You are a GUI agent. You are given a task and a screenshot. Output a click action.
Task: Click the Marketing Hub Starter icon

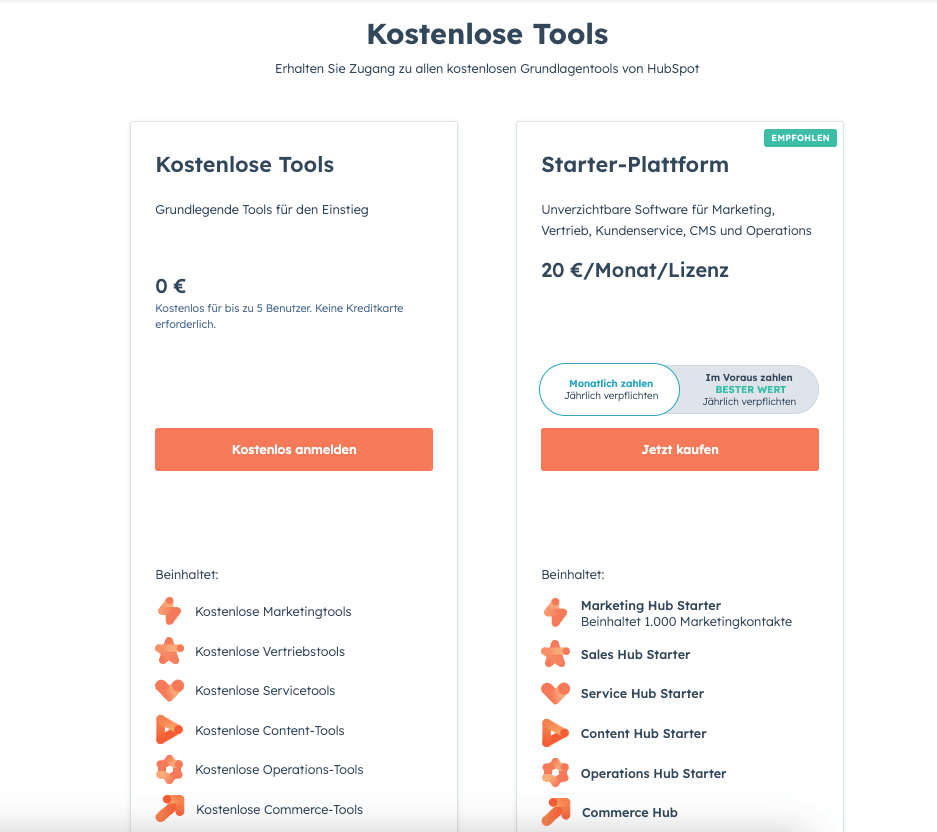click(556, 613)
